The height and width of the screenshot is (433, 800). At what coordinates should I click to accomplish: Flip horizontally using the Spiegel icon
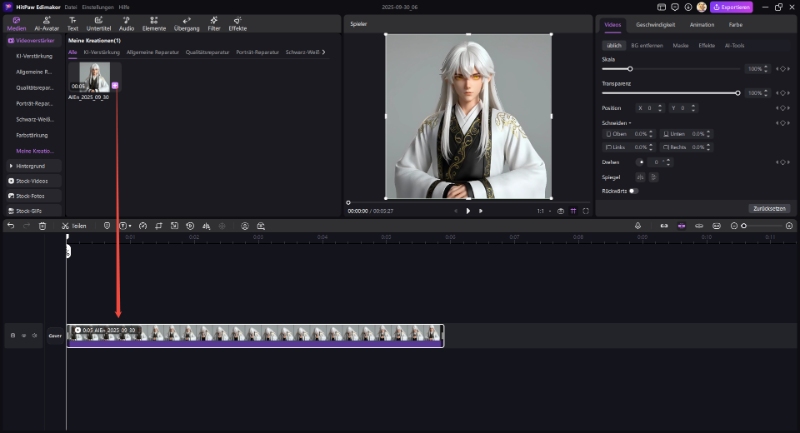pyautogui.click(x=640, y=176)
